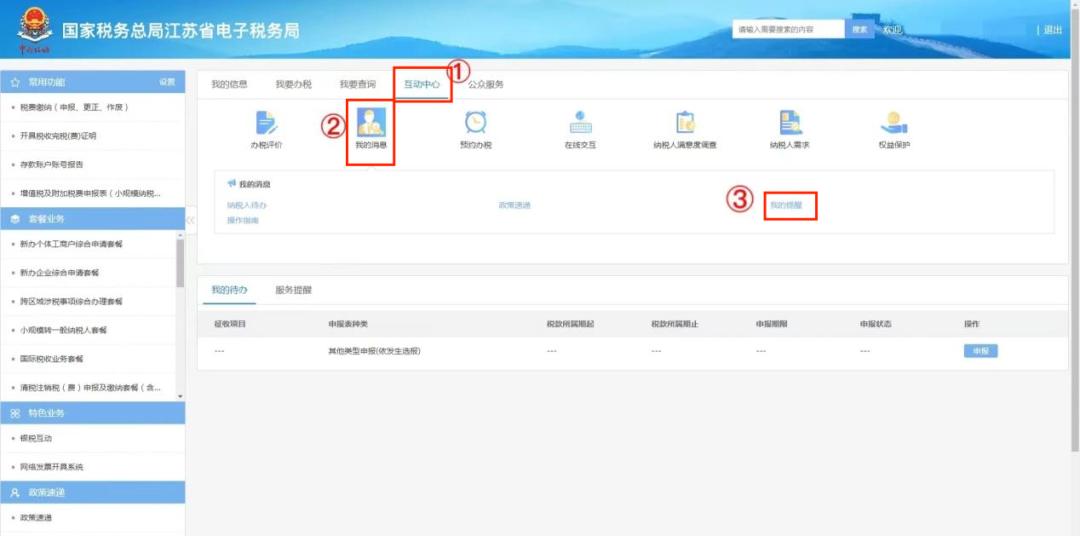Click the 特色业务 grid icon
Screen dimensions: 1080x536
click(x=15, y=413)
